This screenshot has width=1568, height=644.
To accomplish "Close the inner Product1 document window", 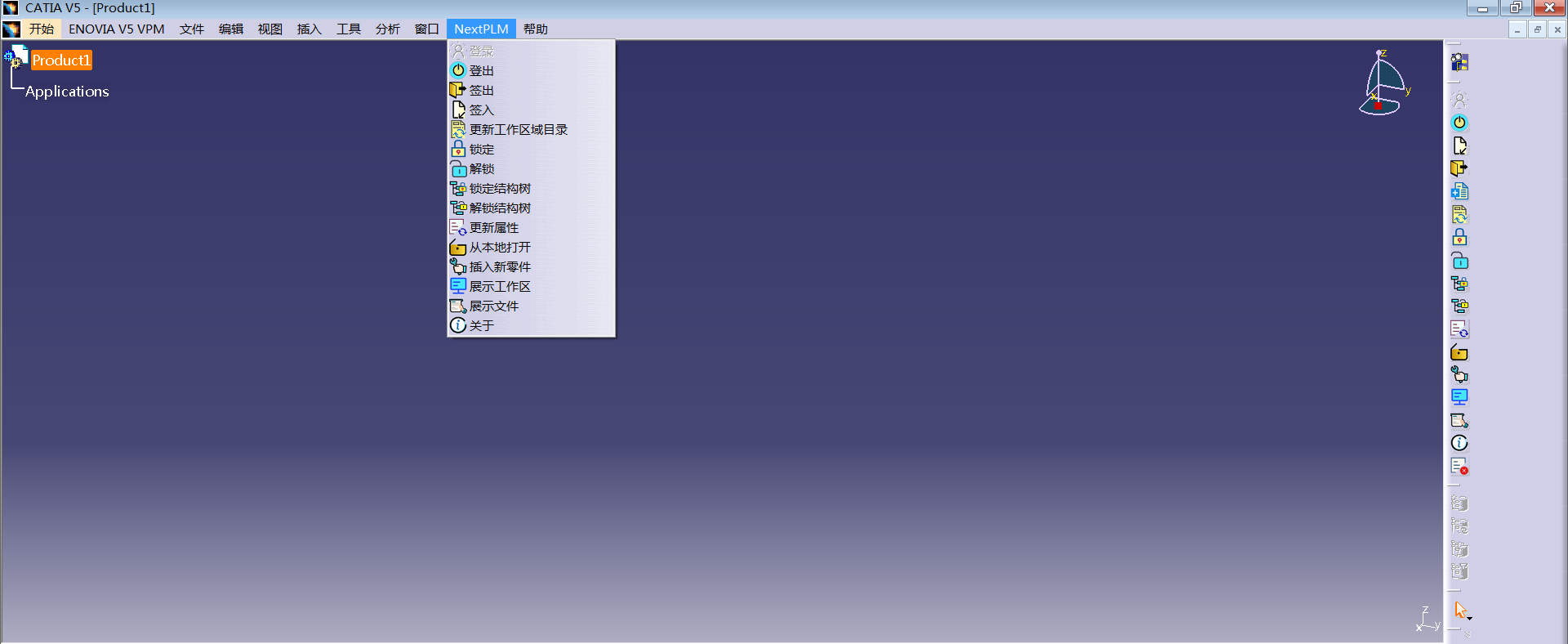I will point(1557,29).
